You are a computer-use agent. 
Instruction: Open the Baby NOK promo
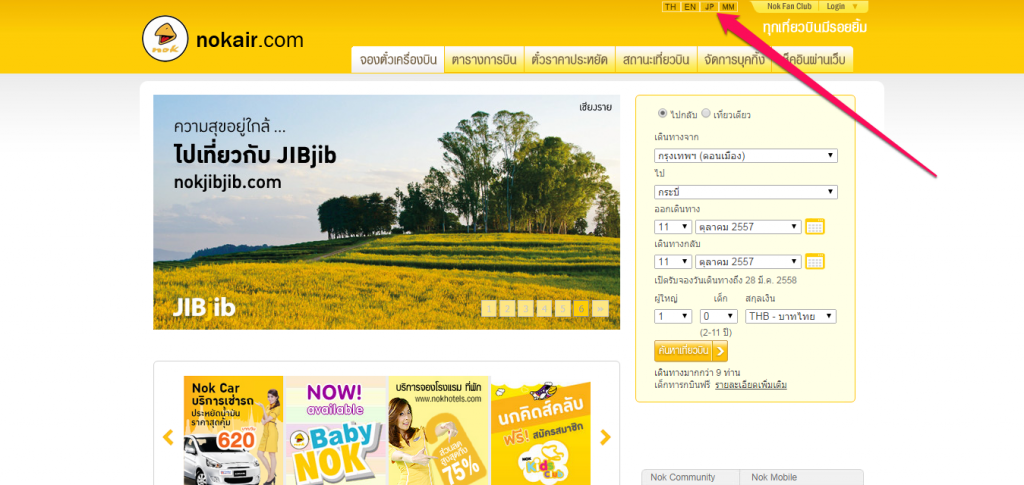(336, 430)
